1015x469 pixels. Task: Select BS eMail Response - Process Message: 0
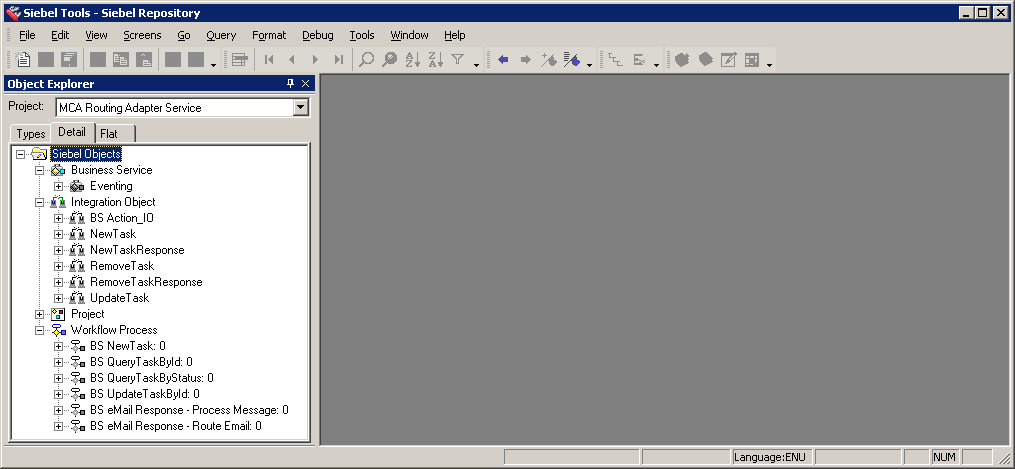point(189,410)
